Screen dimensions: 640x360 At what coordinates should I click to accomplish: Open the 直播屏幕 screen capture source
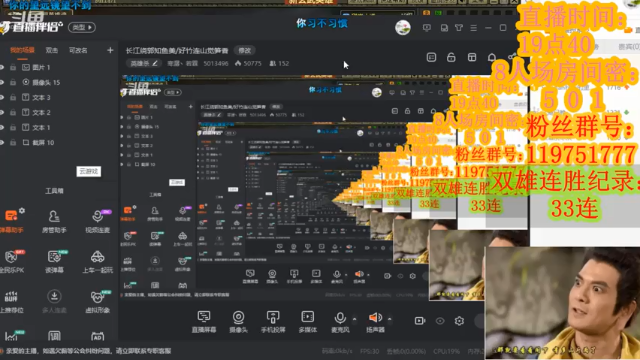point(204,321)
